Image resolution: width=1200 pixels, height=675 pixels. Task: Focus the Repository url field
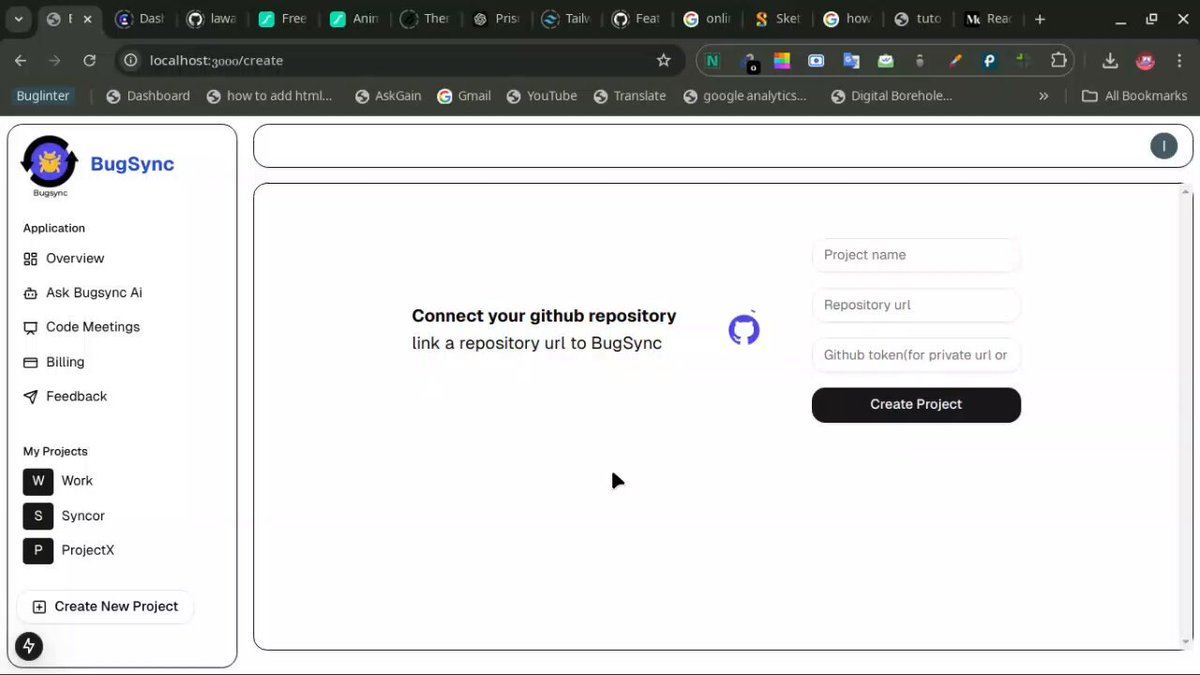tap(916, 305)
